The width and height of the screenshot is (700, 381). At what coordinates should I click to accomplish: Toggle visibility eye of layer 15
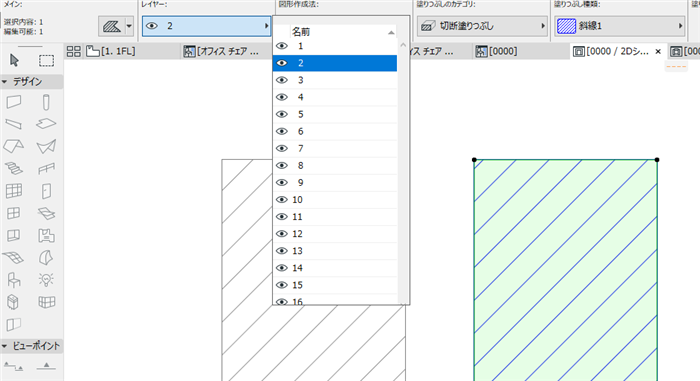[x=282, y=285]
